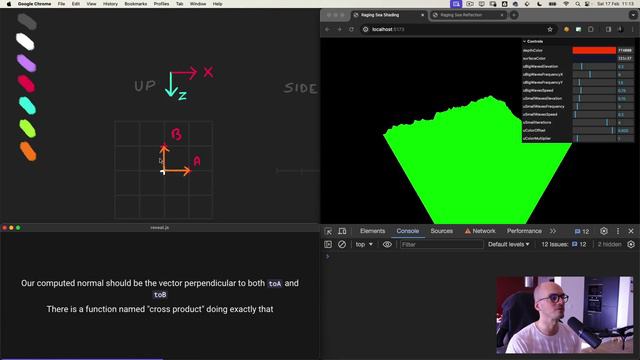Go back in the Chrome browser

pyautogui.click(x=327, y=29)
